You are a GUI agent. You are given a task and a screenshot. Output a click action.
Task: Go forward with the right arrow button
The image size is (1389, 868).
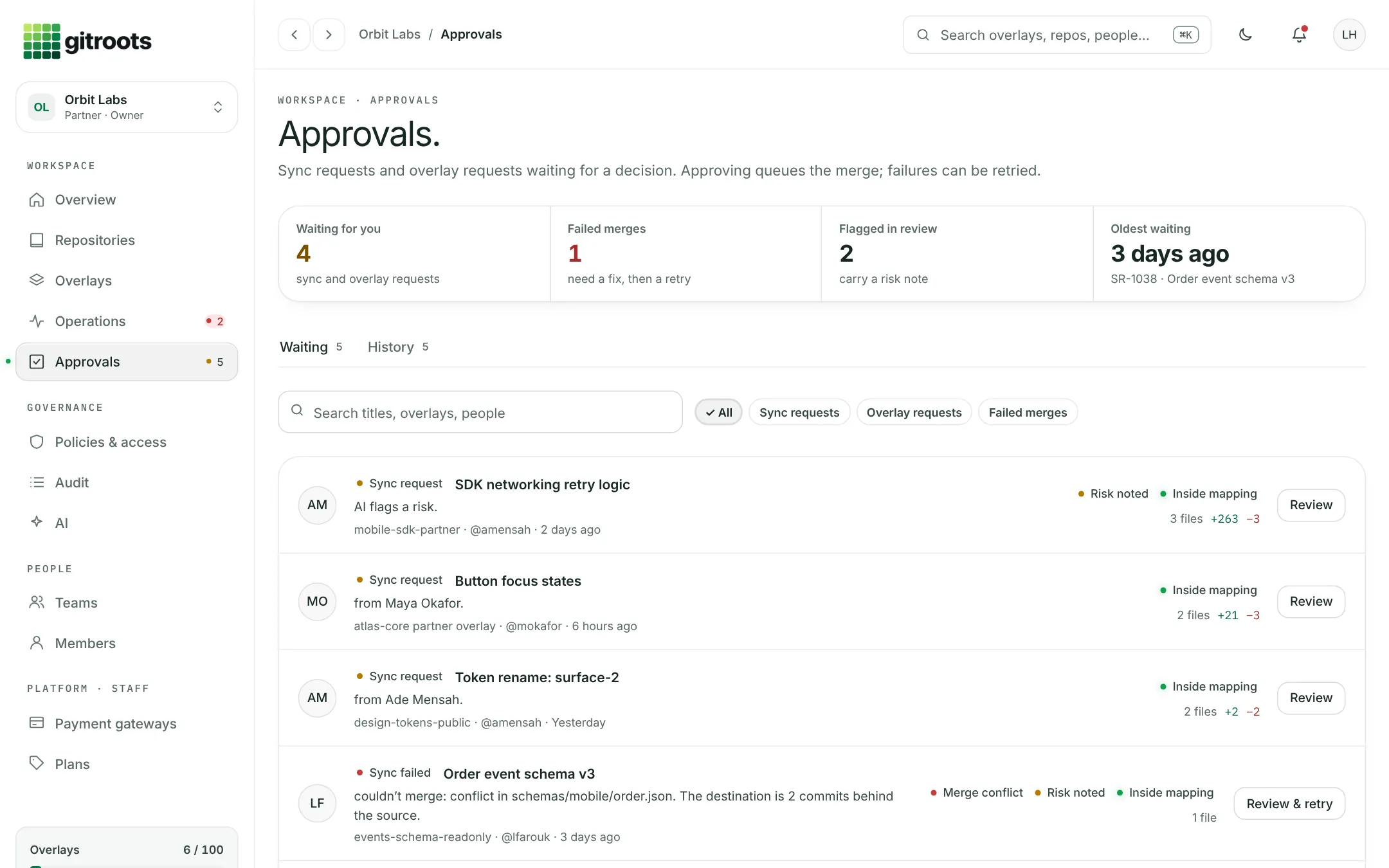329,35
